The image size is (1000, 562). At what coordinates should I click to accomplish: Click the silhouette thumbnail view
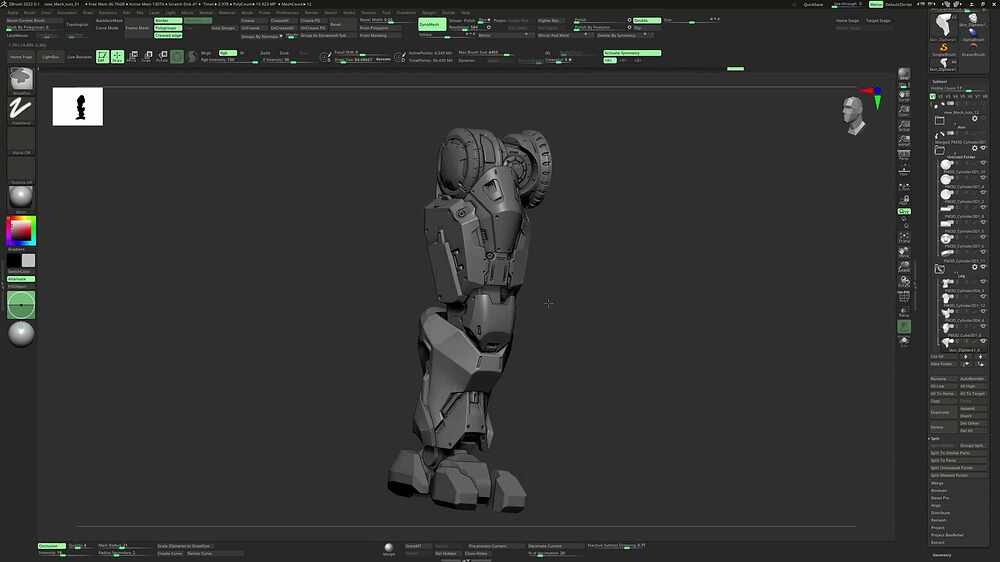(x=78, y=107)
